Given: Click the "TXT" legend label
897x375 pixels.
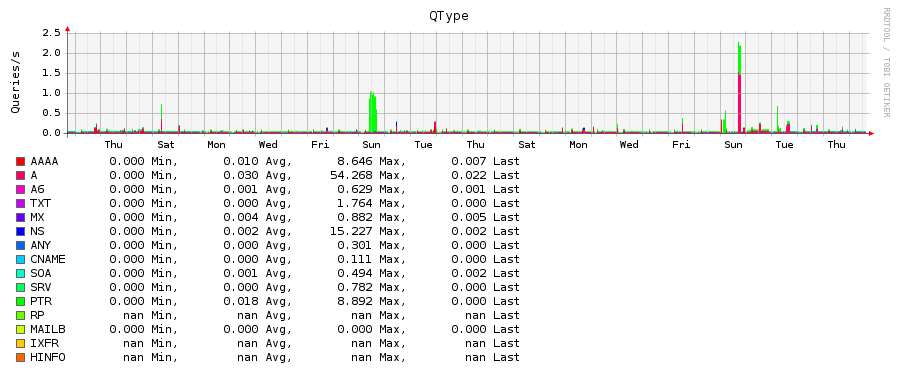Looking at the screenshot, I should point(41,204).
